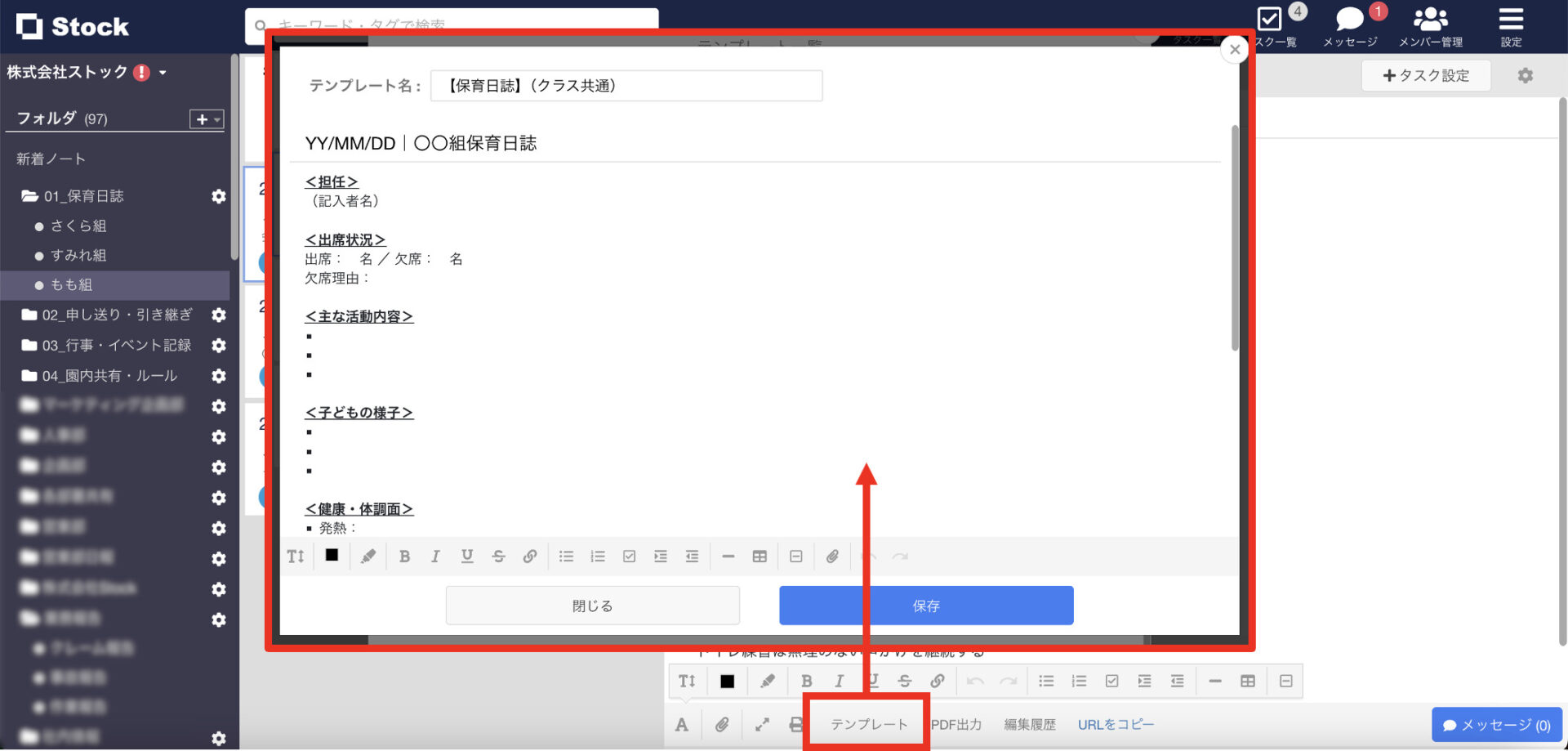
Task: Select the highlighter pen tool
Action: click(368, 557)
